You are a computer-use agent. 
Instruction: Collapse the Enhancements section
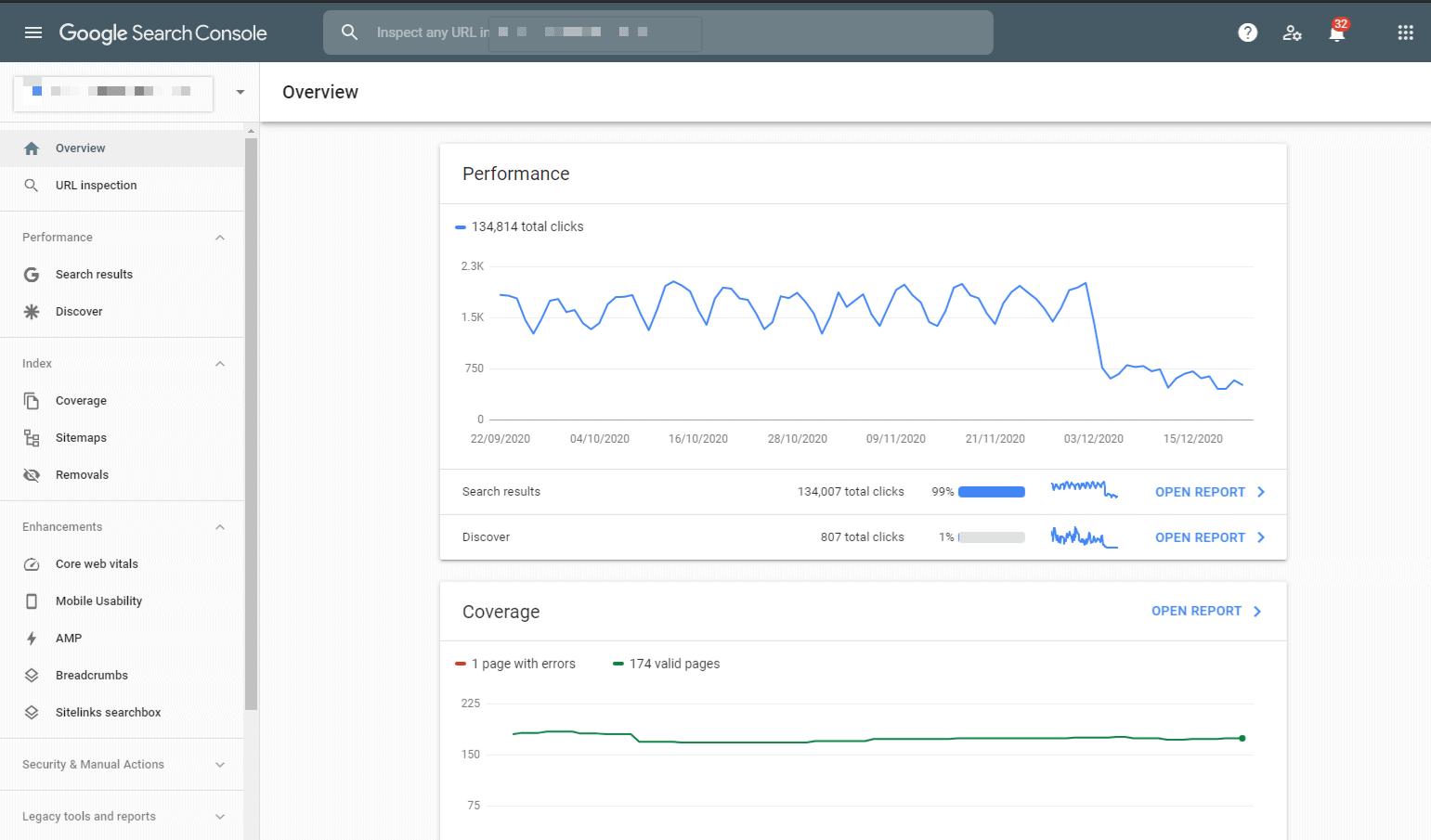220,526
